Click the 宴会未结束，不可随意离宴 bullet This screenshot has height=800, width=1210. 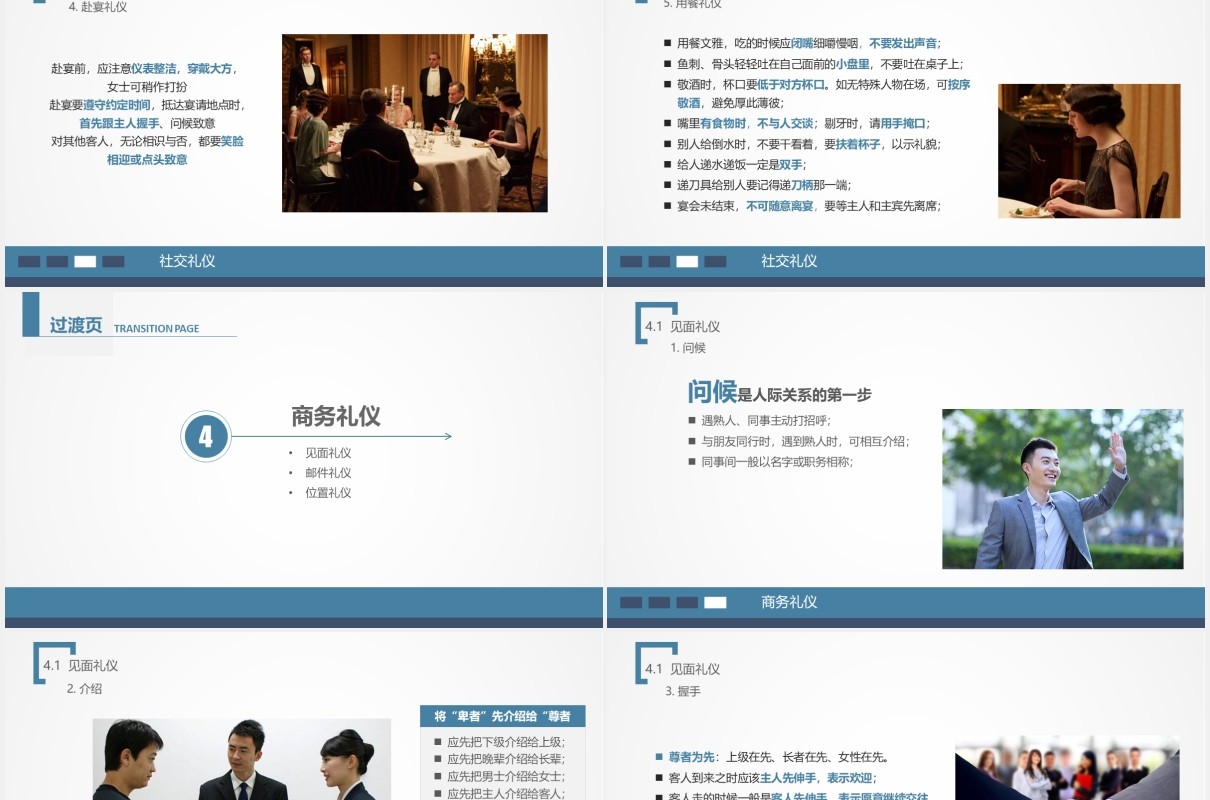click(x=802, y=206)
